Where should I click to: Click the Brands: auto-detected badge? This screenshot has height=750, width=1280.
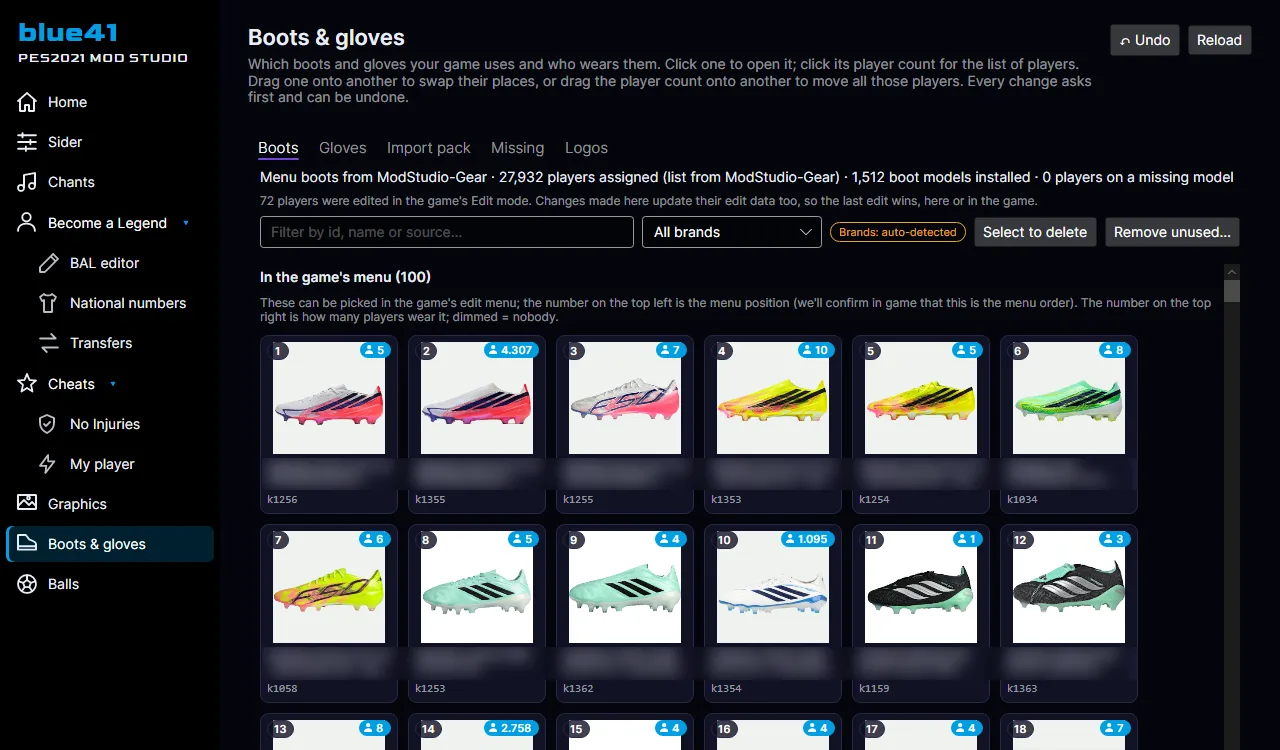pyautogui.click(x=898, y=232)
